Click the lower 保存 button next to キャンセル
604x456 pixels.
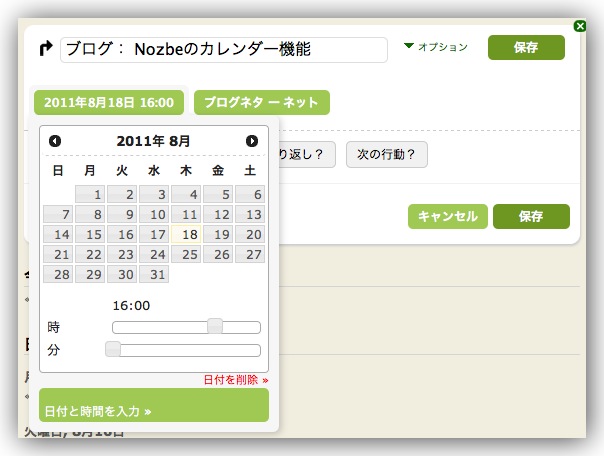pyautogui.click(x=531, y=216)
